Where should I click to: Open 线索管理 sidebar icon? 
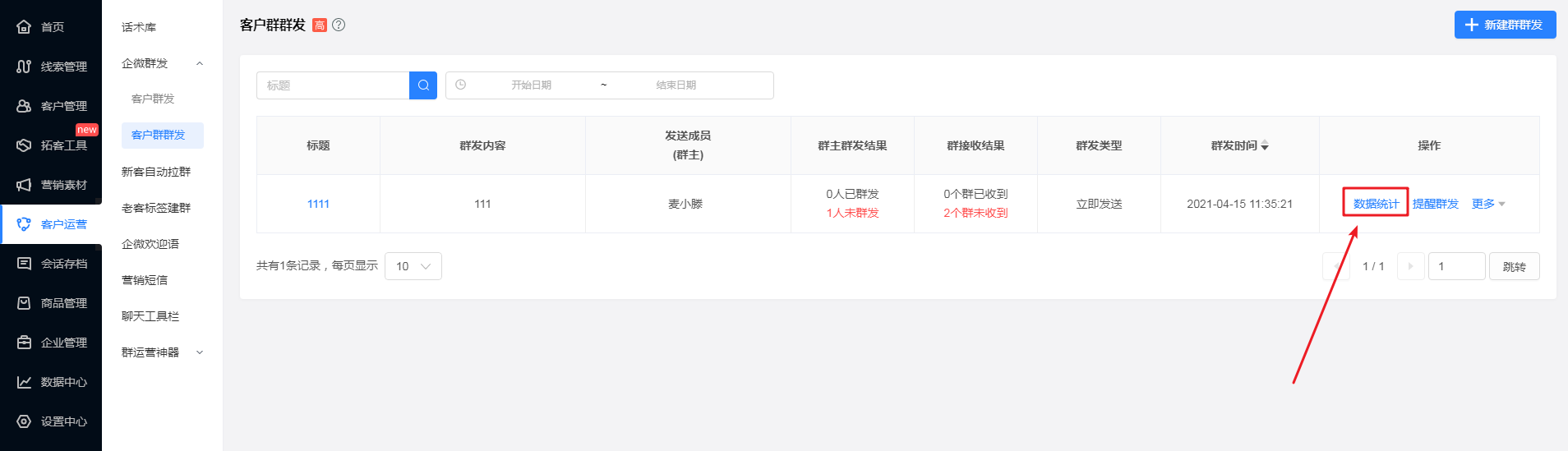tap(24, 67)
